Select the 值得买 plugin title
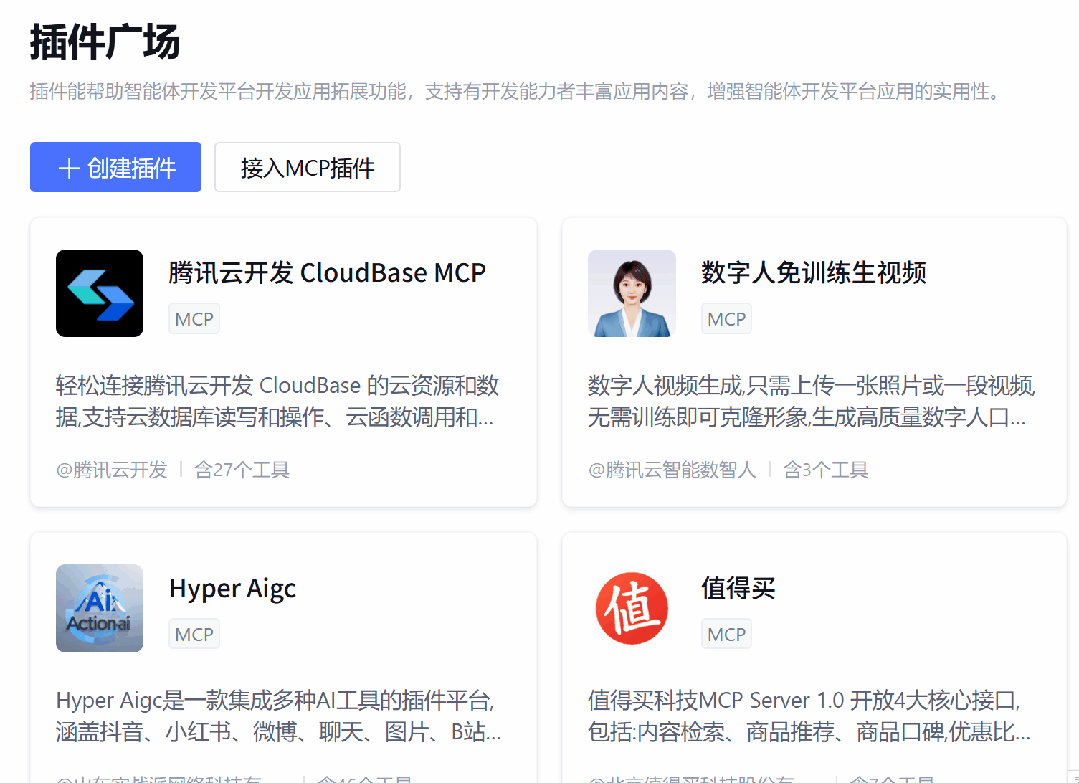 pyautogui.click(x=738, y=588)
